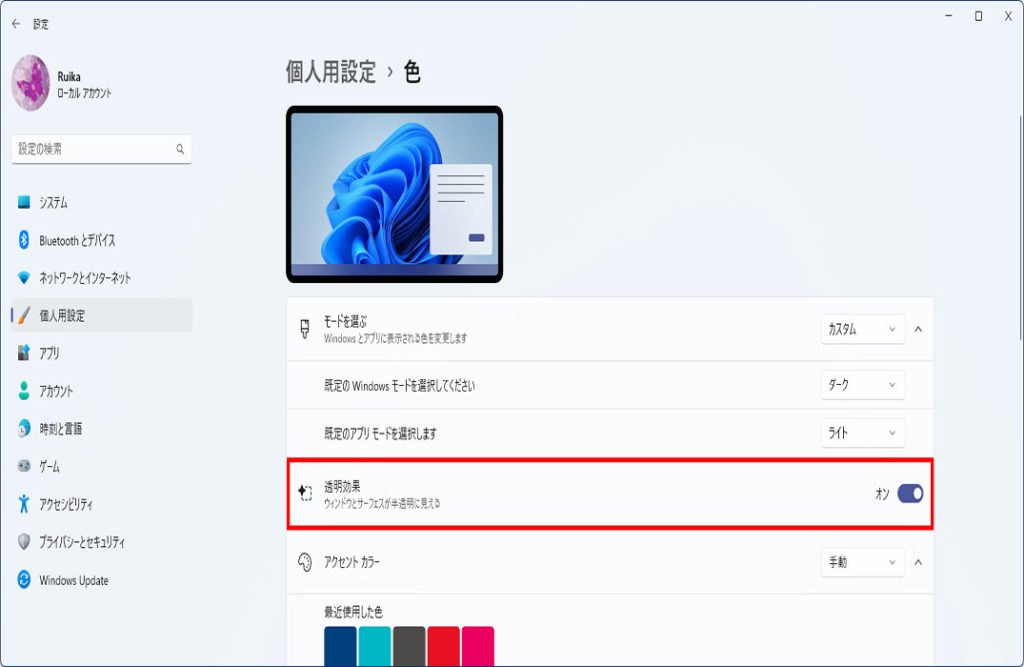Open システム via its monitor icon
Image resolution: width=1024 pixels, height=667 pixels.
tap(24, 202)
